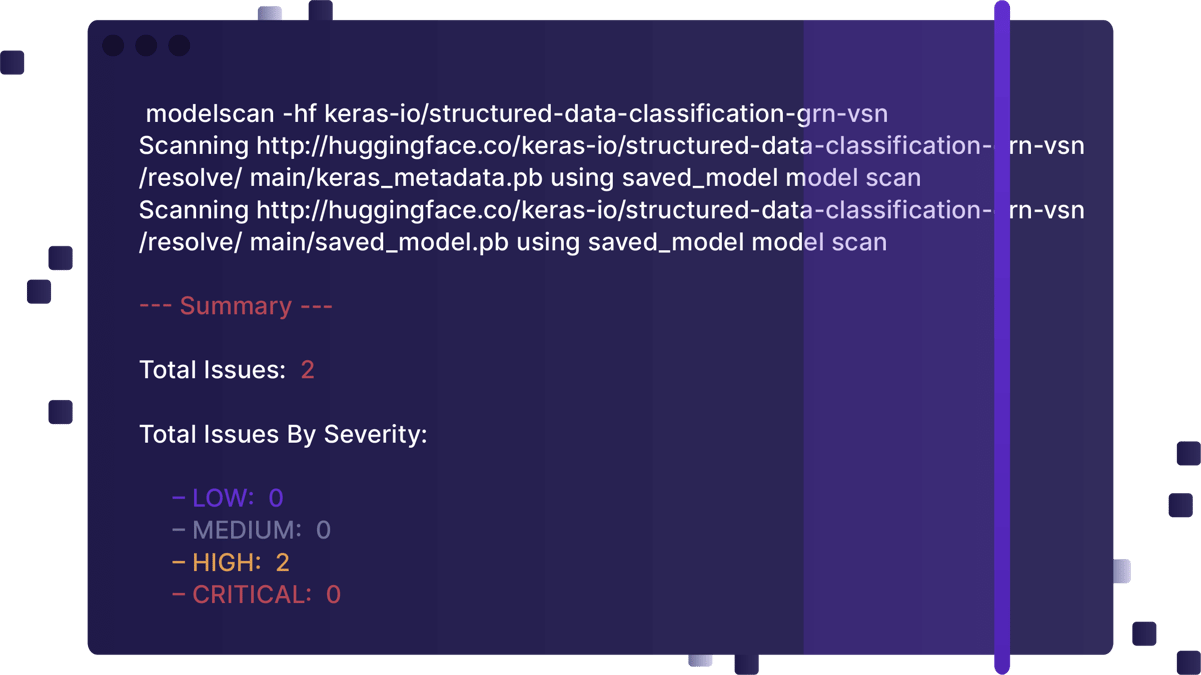Click the third window dot in title bar

pyautogui.click(x=179, y=46)
